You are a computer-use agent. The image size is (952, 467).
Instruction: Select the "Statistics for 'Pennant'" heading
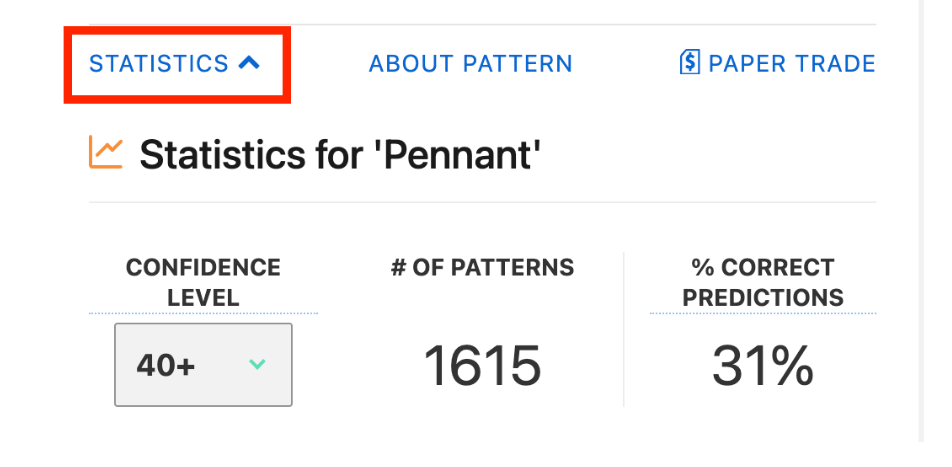pyautogui.click(x=340, y=154)
